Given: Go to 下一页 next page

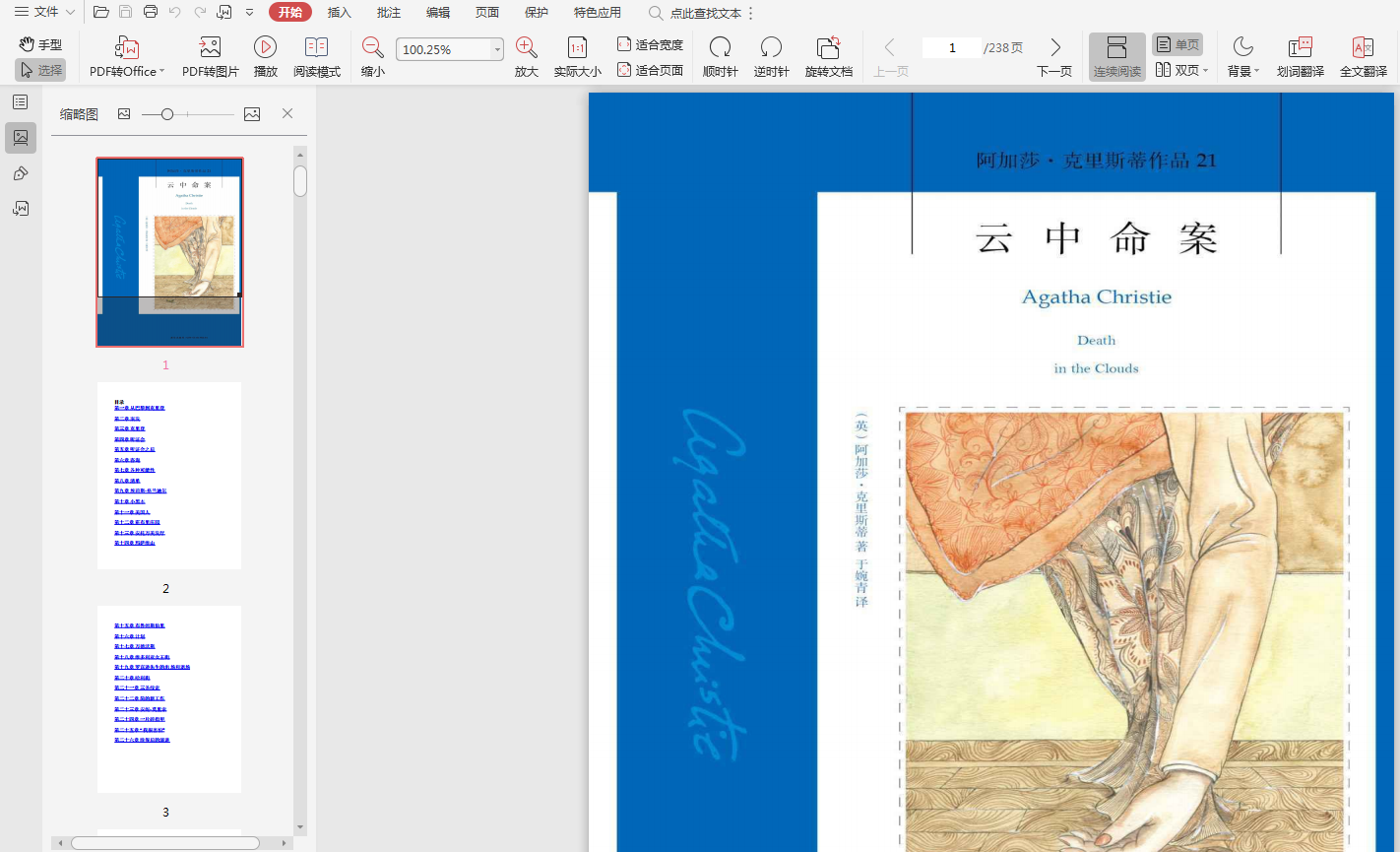Looking at the screenshot, I should point(1054,56).
